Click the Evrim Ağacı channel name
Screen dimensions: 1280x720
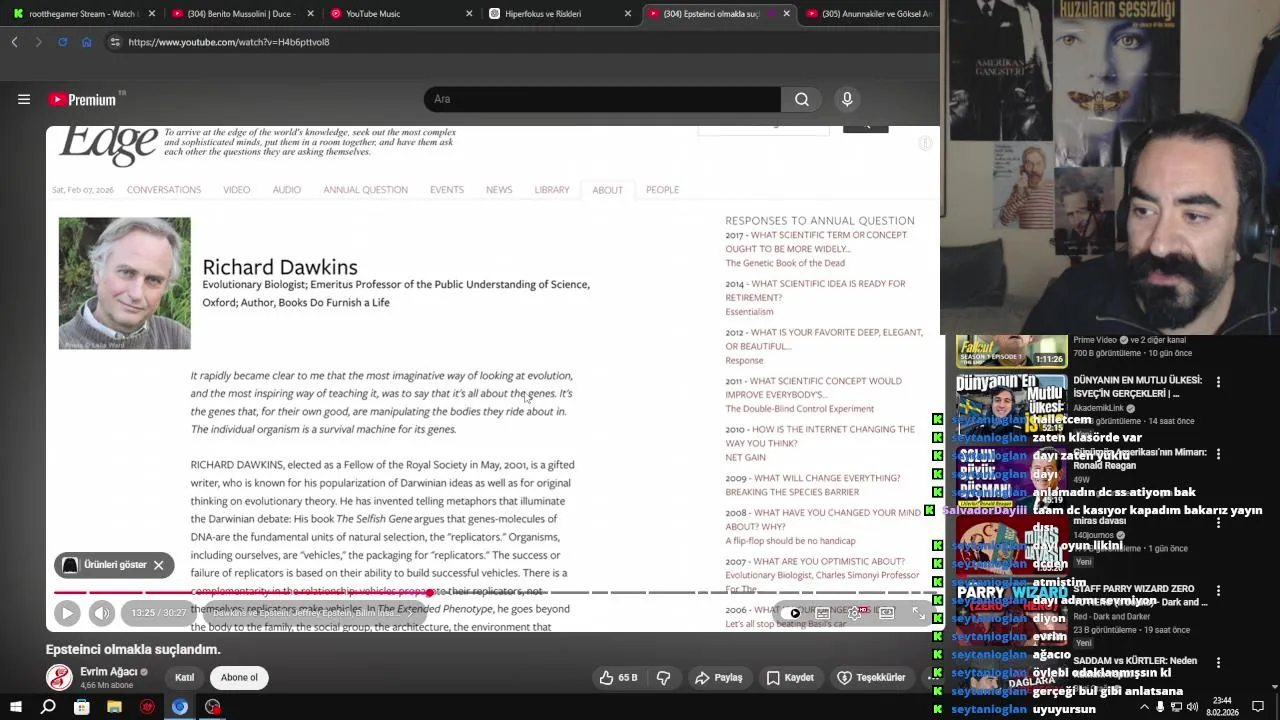coord(108,672)
